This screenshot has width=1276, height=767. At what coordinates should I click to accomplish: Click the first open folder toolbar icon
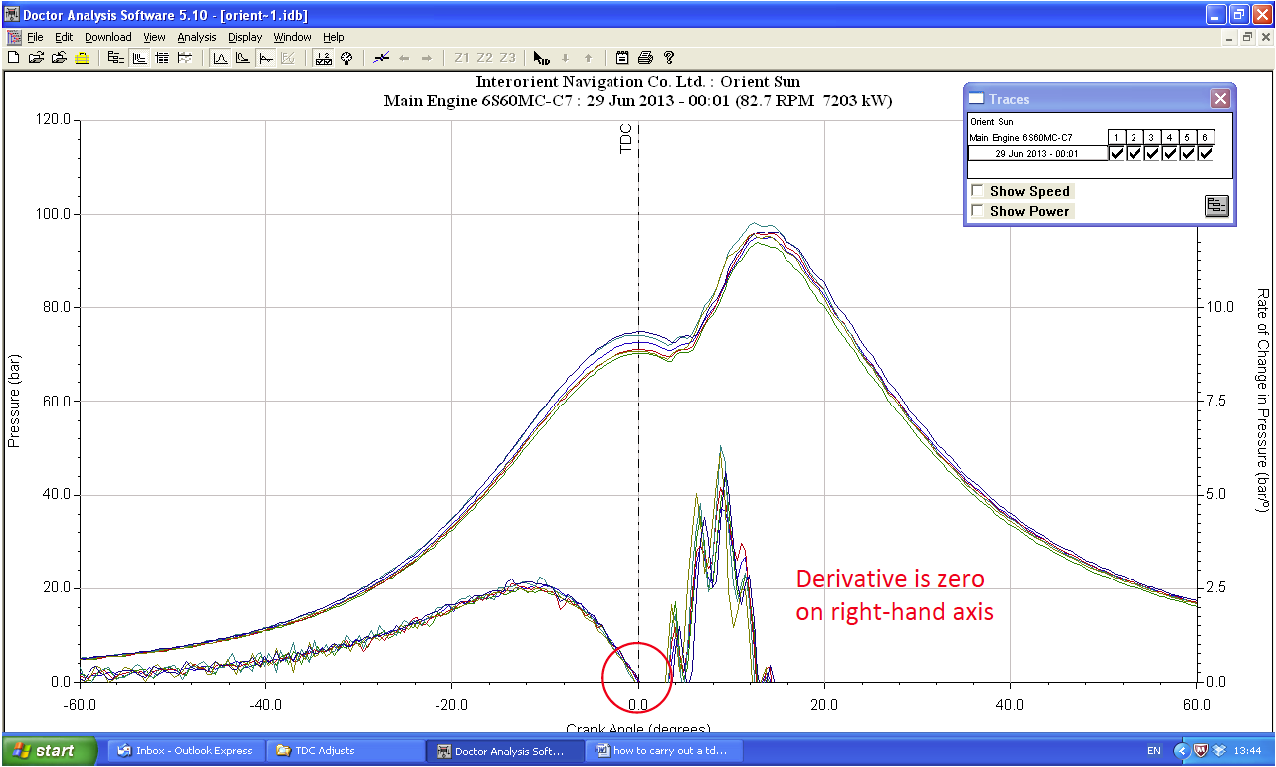(36, 58)
